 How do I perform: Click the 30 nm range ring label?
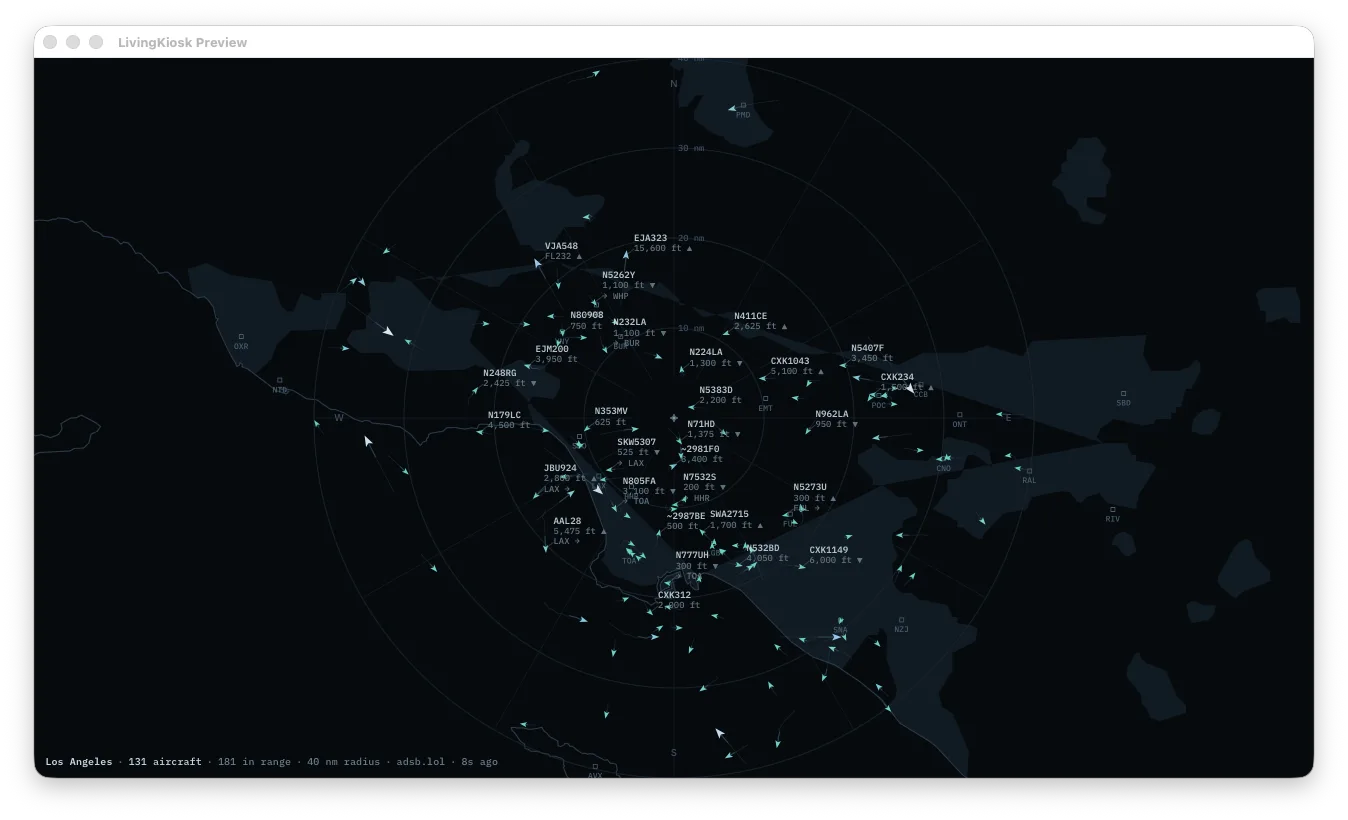(691, 148)
